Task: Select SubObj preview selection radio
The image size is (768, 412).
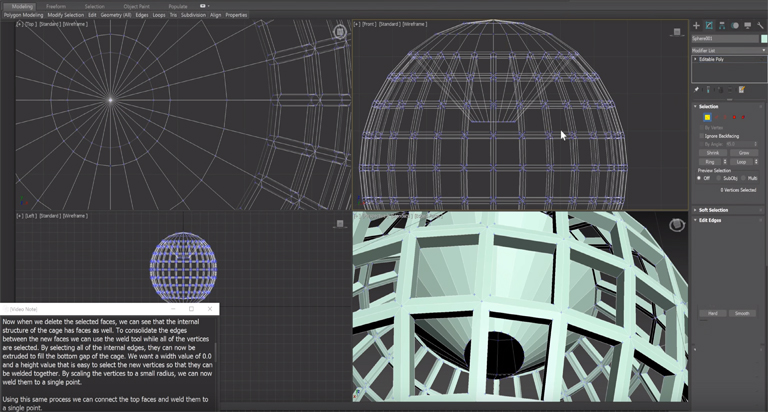Action: 720,178
